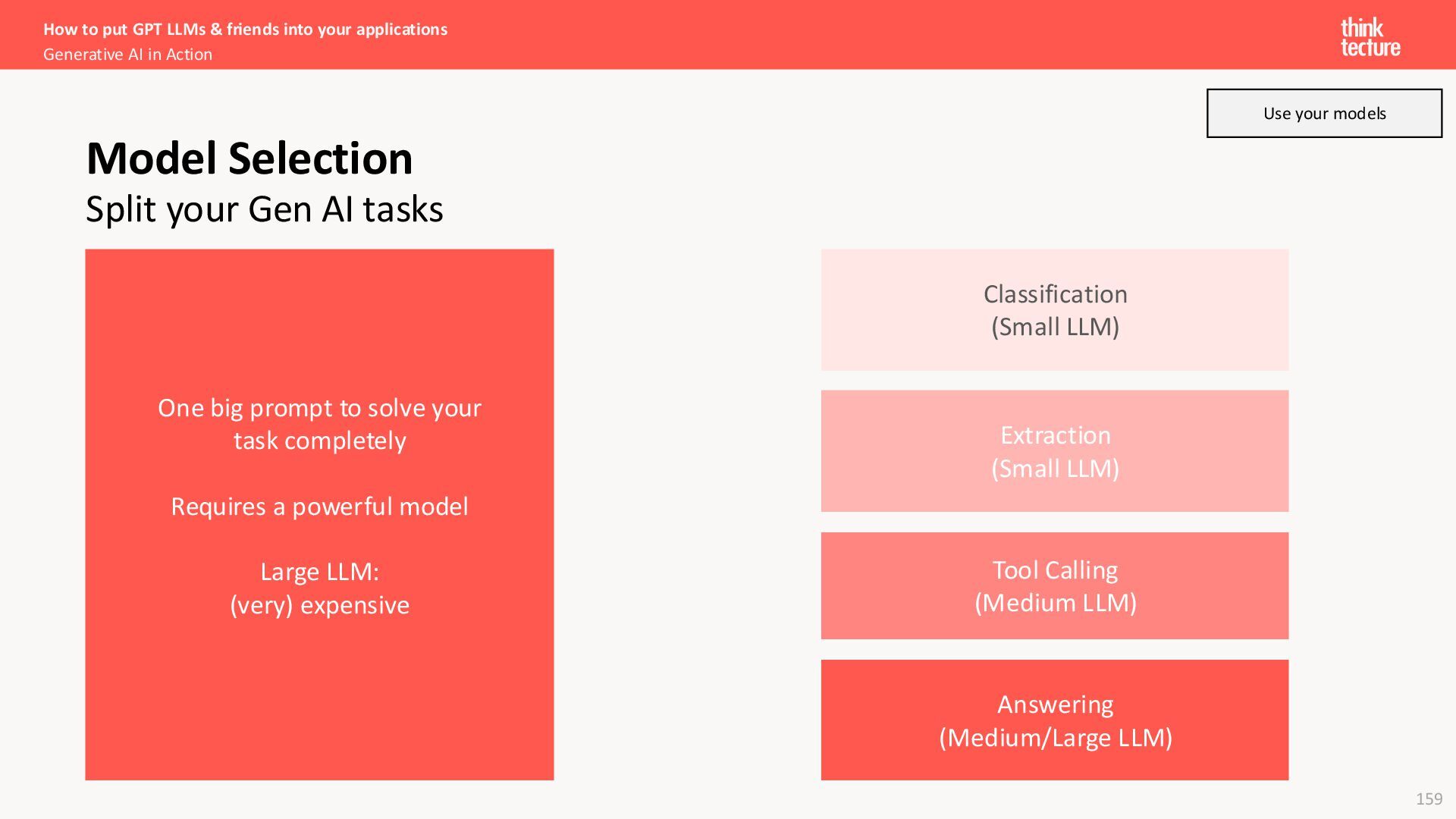Click the 'Model Selection' heading
This screenshot has width=1456, height=819.
coord(249,158)
